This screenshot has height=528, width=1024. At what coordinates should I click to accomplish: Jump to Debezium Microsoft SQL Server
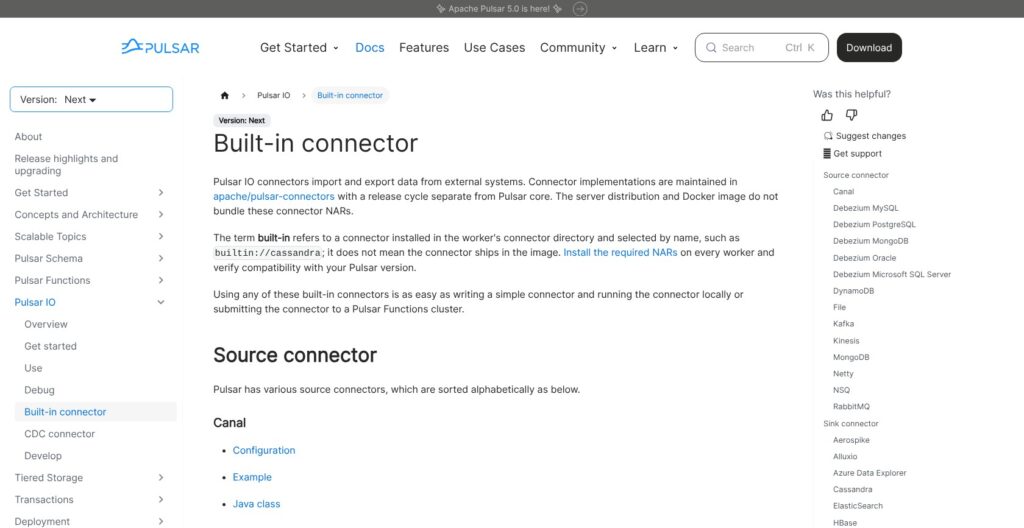pos(891,274)
